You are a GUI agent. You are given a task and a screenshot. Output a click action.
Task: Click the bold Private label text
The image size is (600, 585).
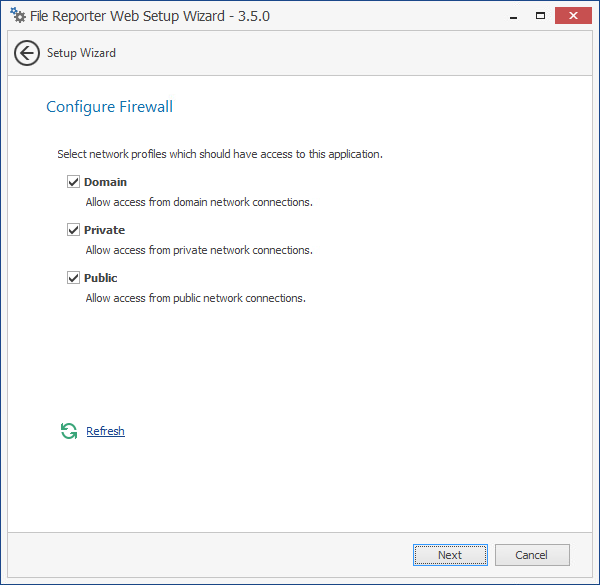pyautogui.click(x=104, y=230)
